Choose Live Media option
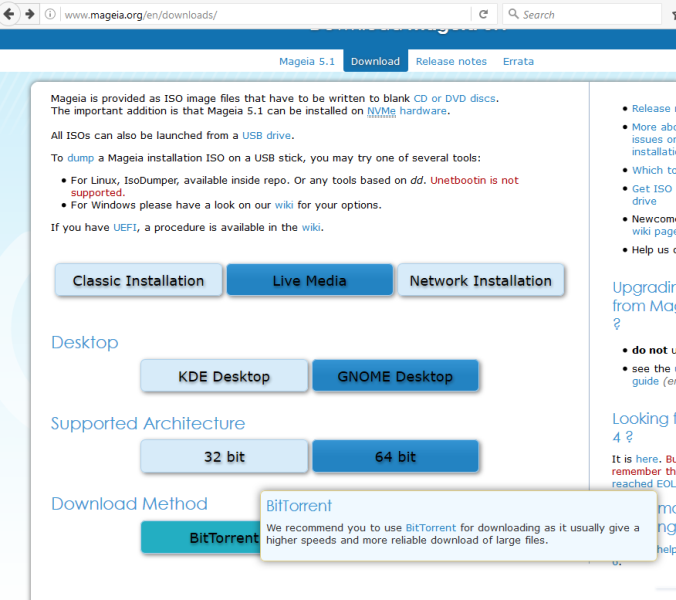The width and height of the screenshot is (676, 600). 310,281
